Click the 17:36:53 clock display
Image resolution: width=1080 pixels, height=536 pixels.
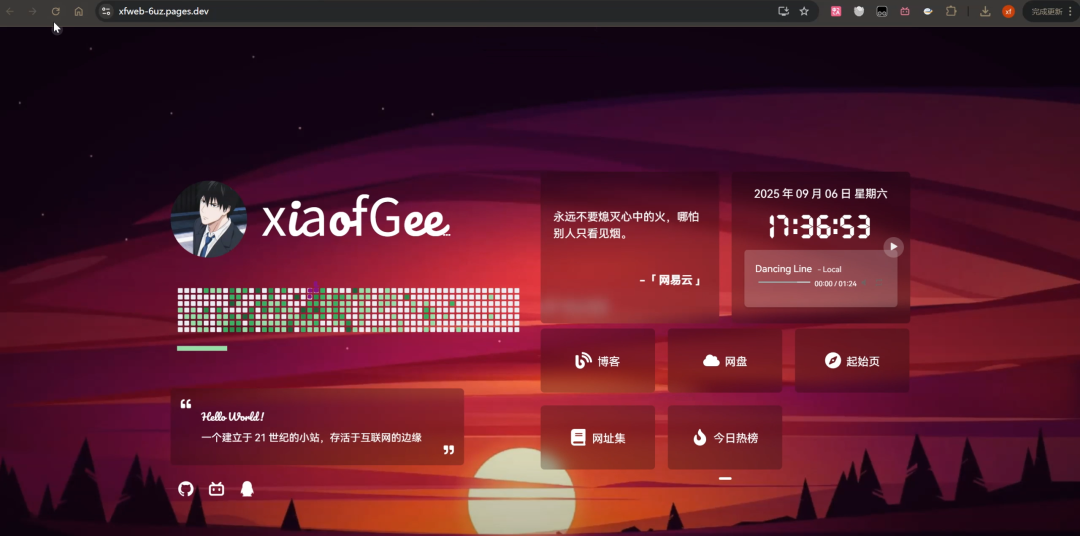click(x=820, y=227)
